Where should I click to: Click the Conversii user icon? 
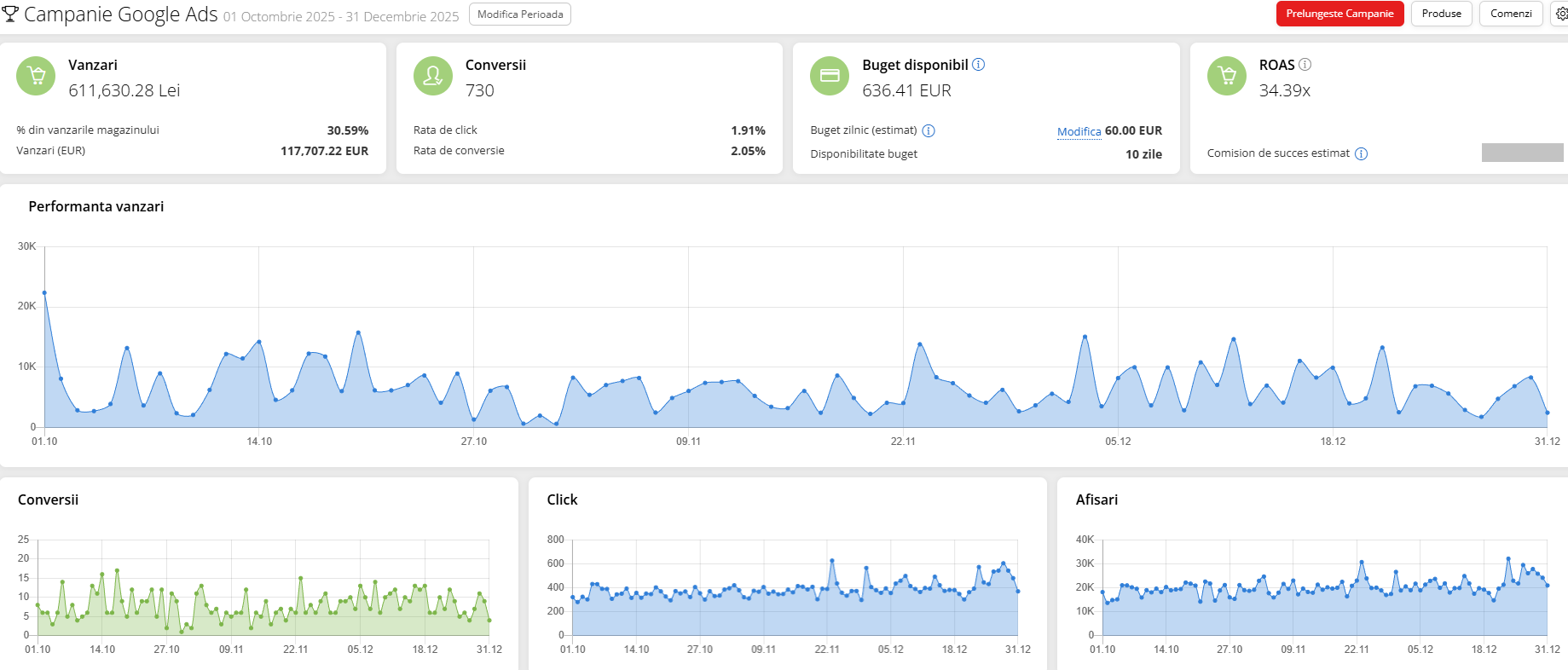coord(433,76)
